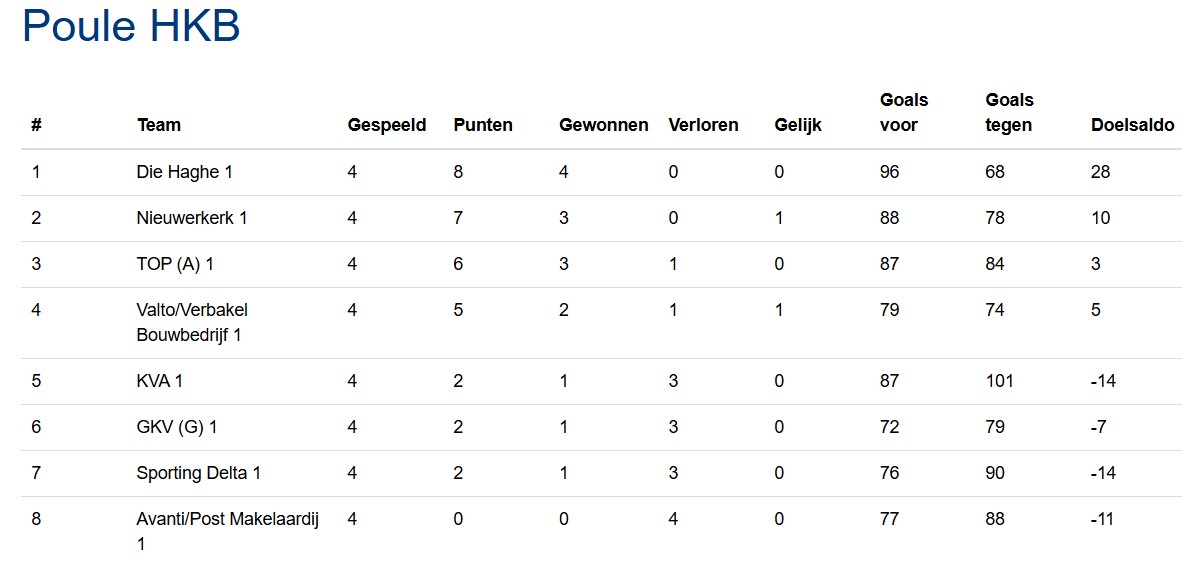Click the Gelijk column header
This screenshot has width=1182, height=561.
coord(798,125)
